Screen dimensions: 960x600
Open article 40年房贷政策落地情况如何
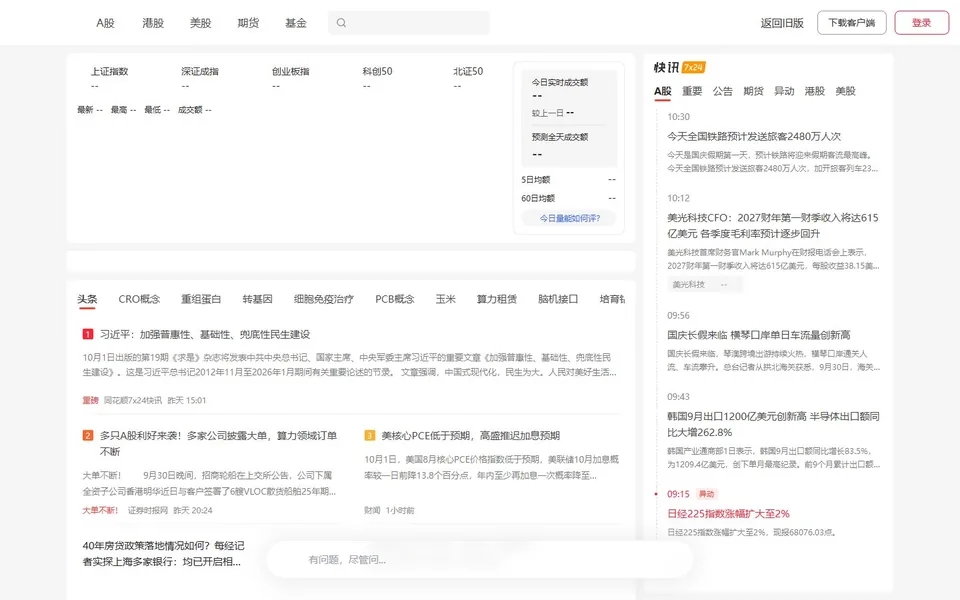(163, 553)
